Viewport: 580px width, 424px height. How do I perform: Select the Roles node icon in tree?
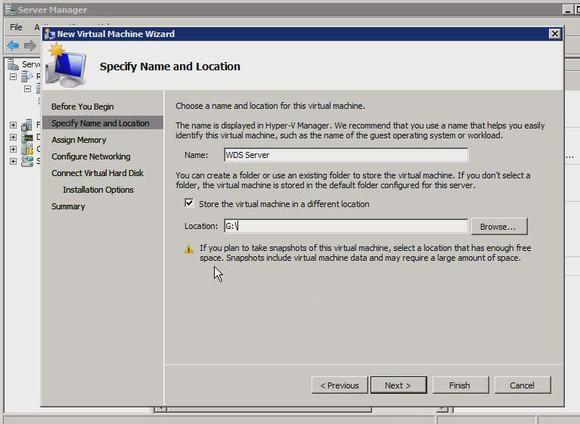point(27,77)
